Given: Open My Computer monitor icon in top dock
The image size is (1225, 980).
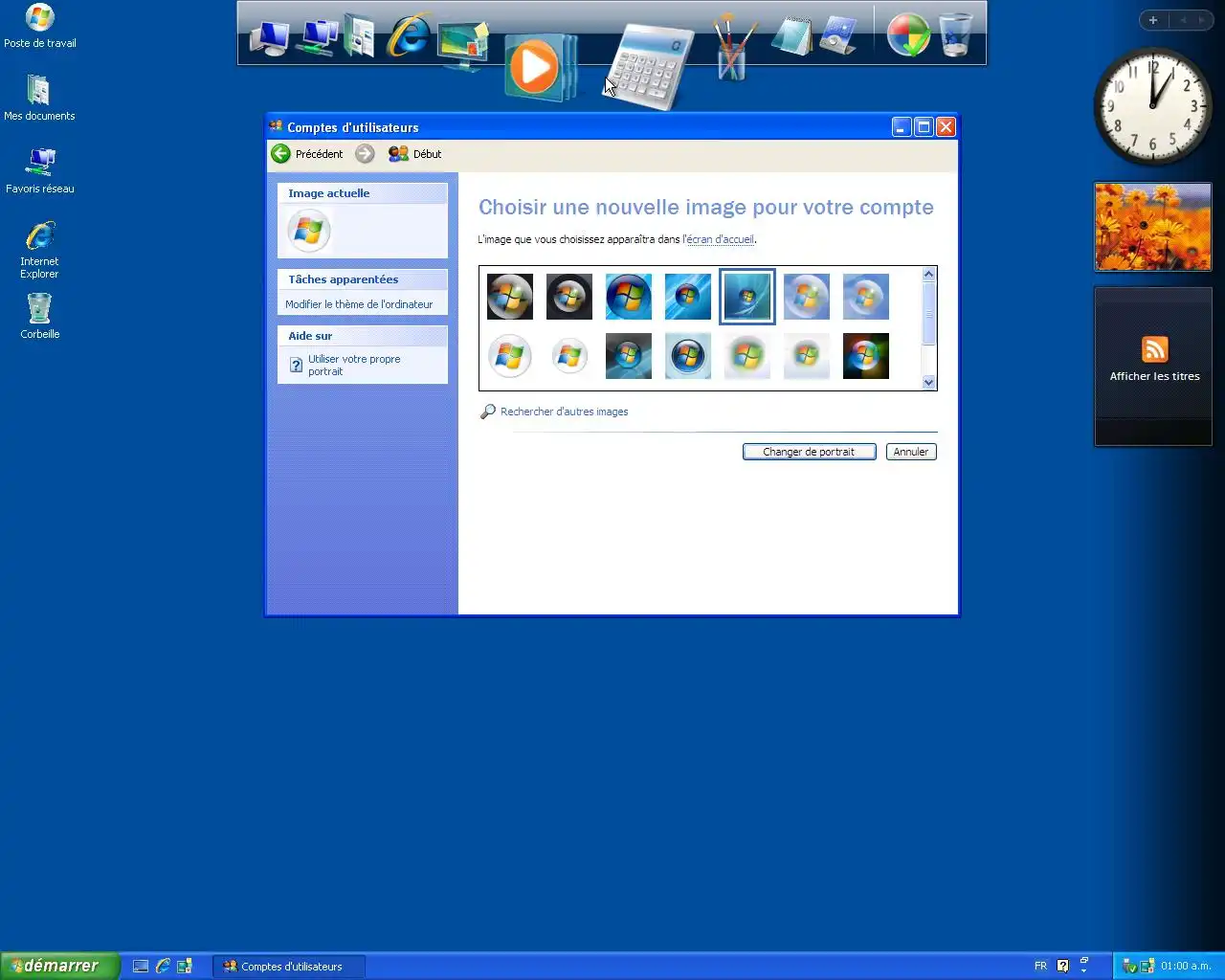Looking at the screenshot, I should tap(269, 37).
